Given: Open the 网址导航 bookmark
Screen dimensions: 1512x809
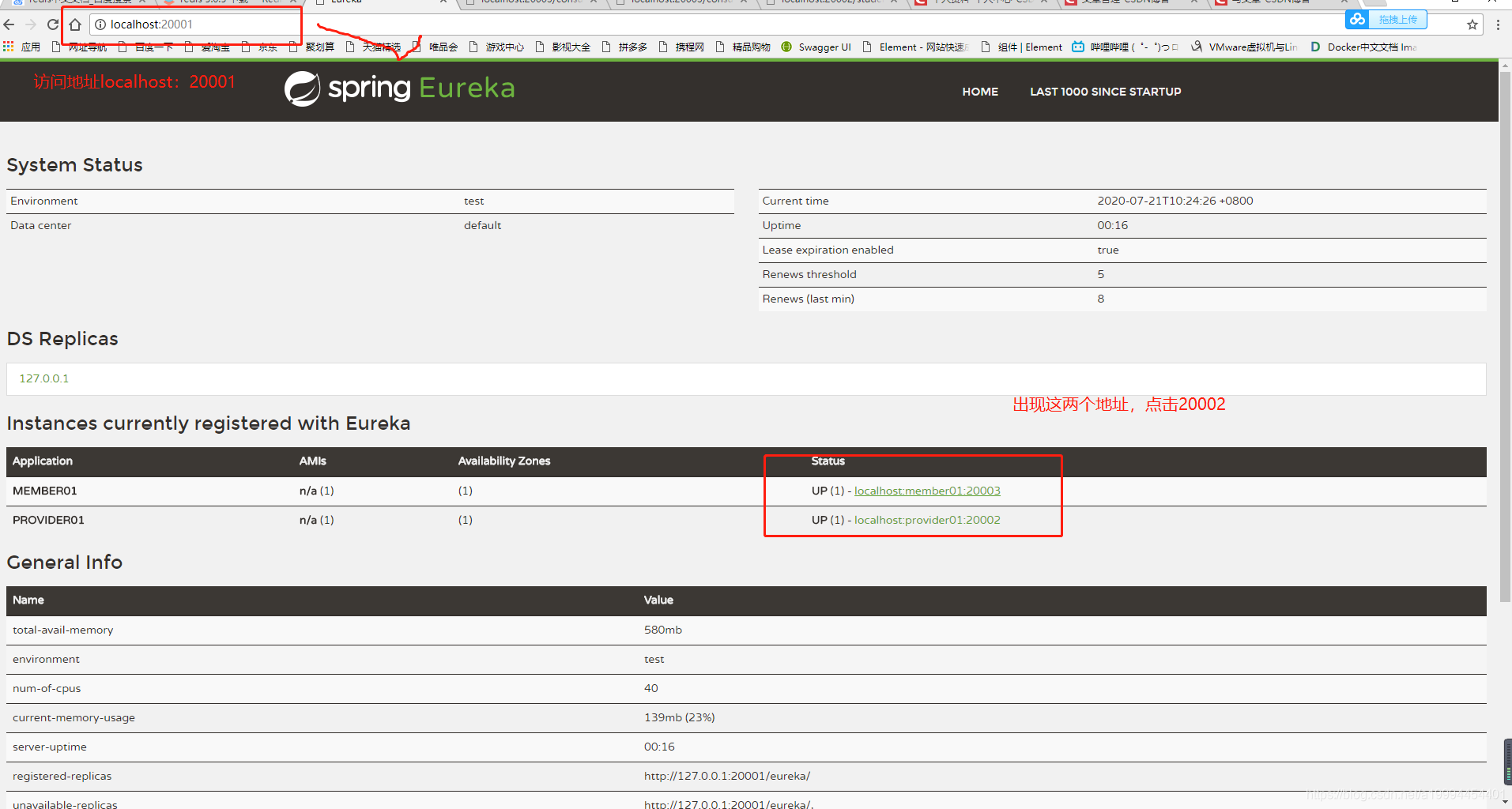Looking at the screenshot, I should pyautogui.click(x=79, y=47).
